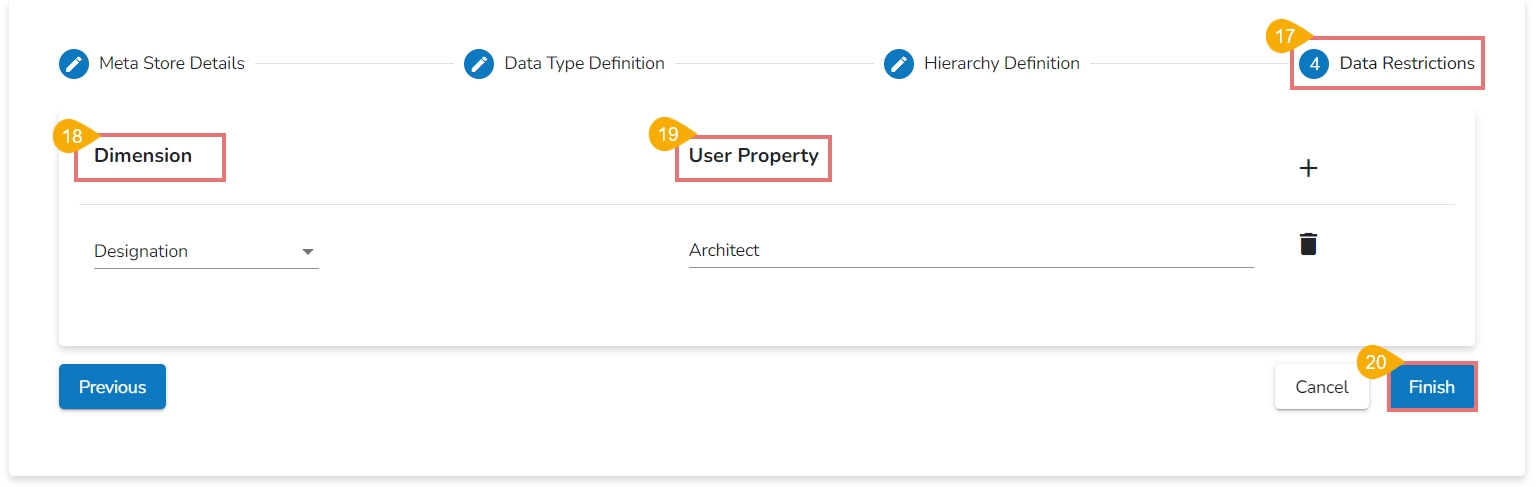The width and height of the screenshot is (1539, 487).
Task: Click the orange badge numbered 19
Action: [x=668, y=133]
